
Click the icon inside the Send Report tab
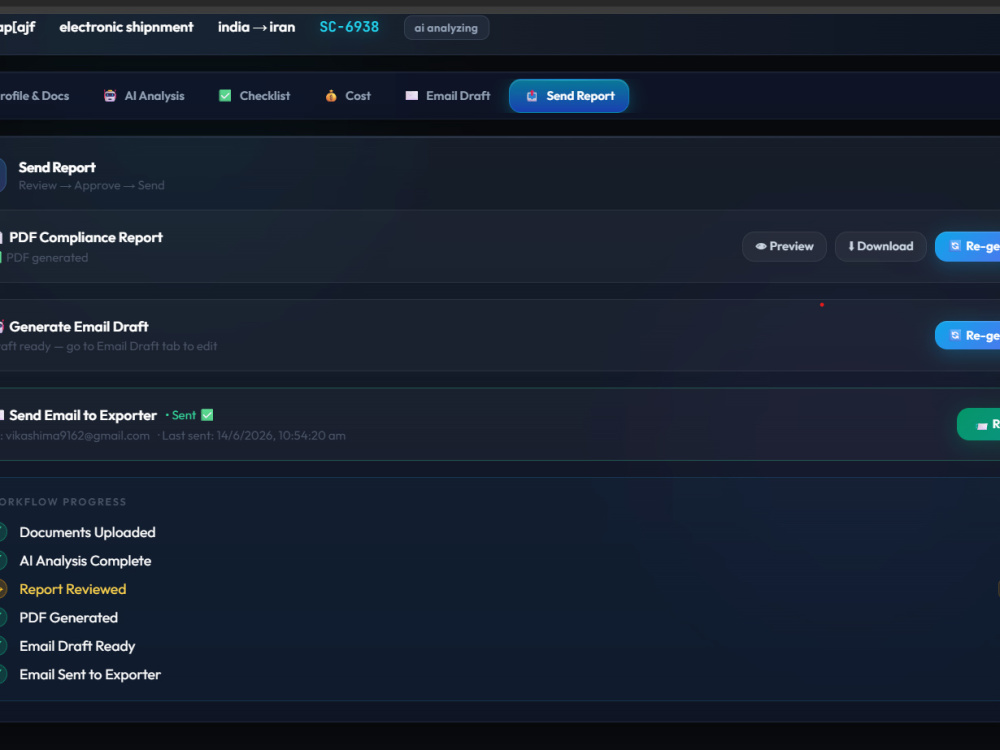(x=531, y=96)
